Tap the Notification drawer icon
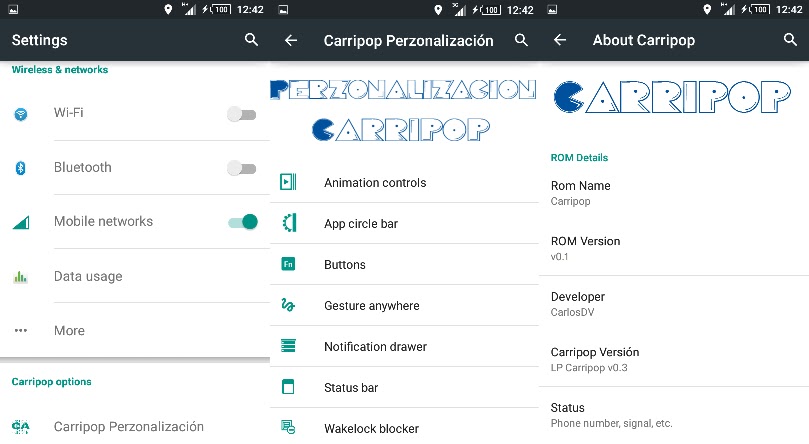809x444 pixels. [x=288, y=346]
